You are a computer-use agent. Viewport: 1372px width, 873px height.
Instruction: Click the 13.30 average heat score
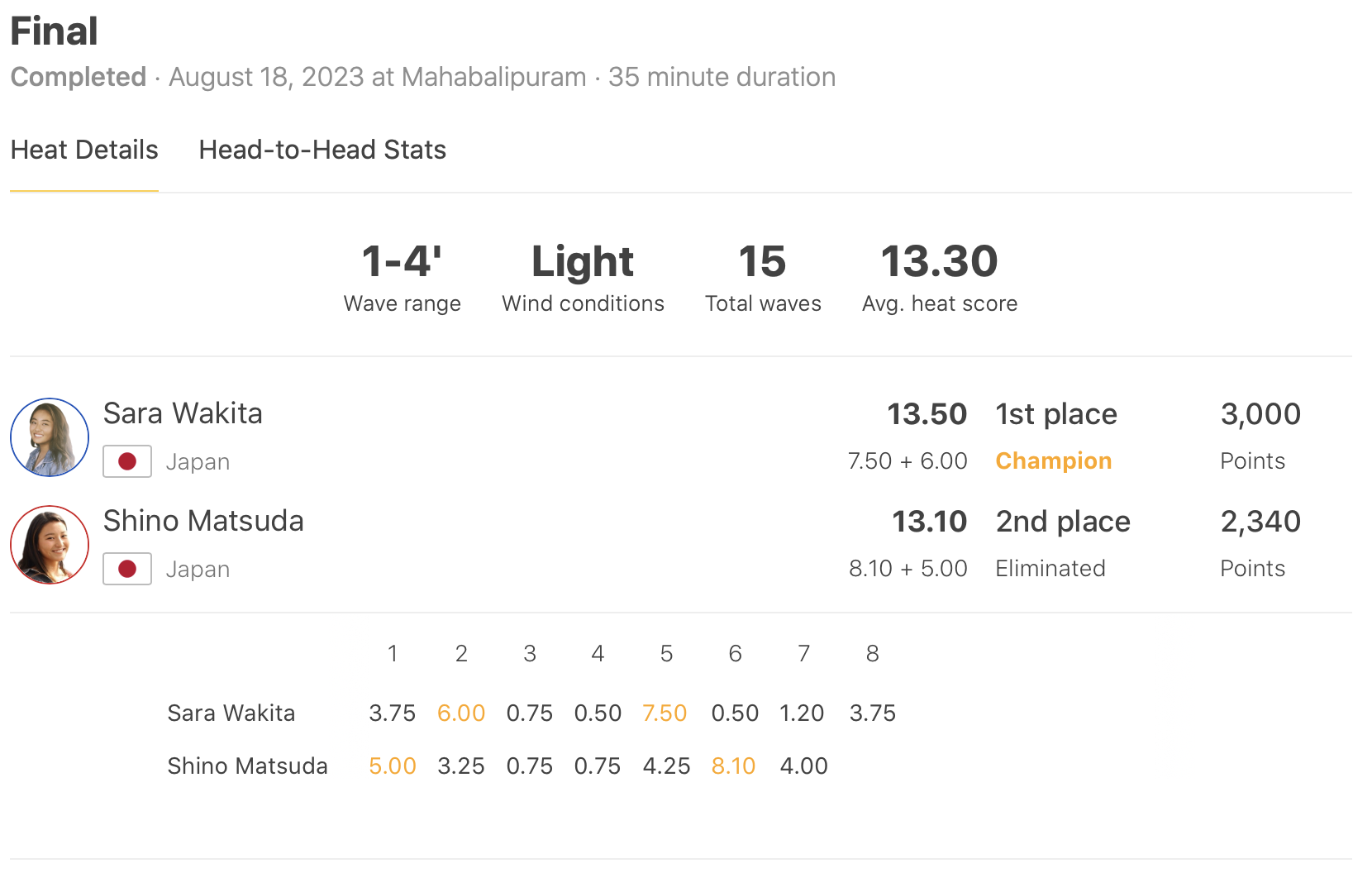pyautogui.click(x=940, y=262)
